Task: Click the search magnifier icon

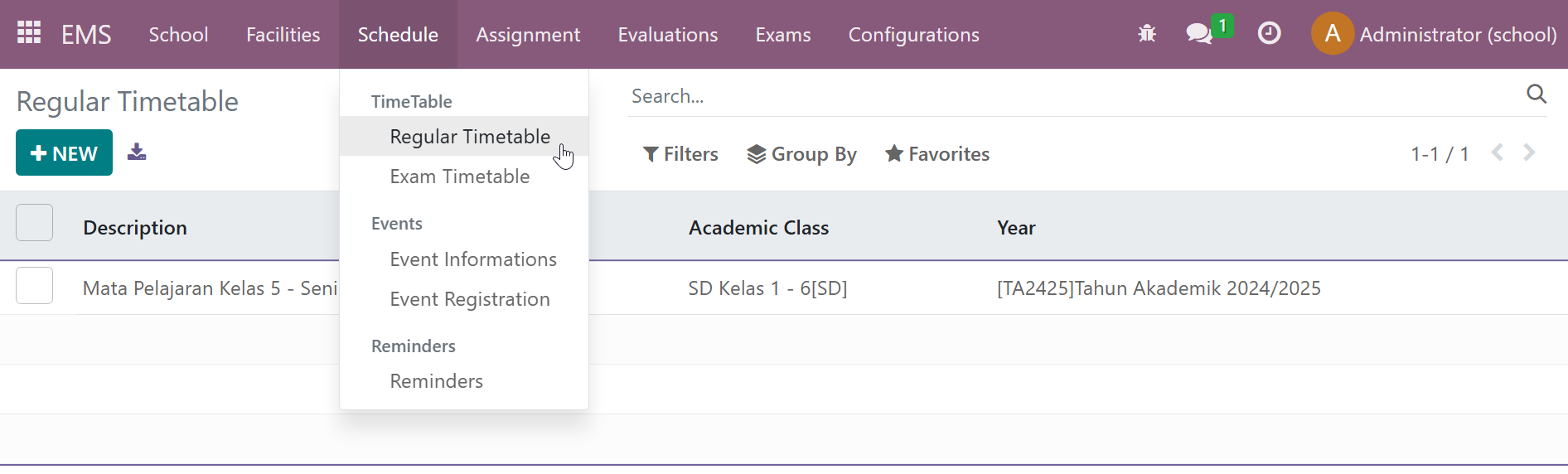Action: 1536,94
